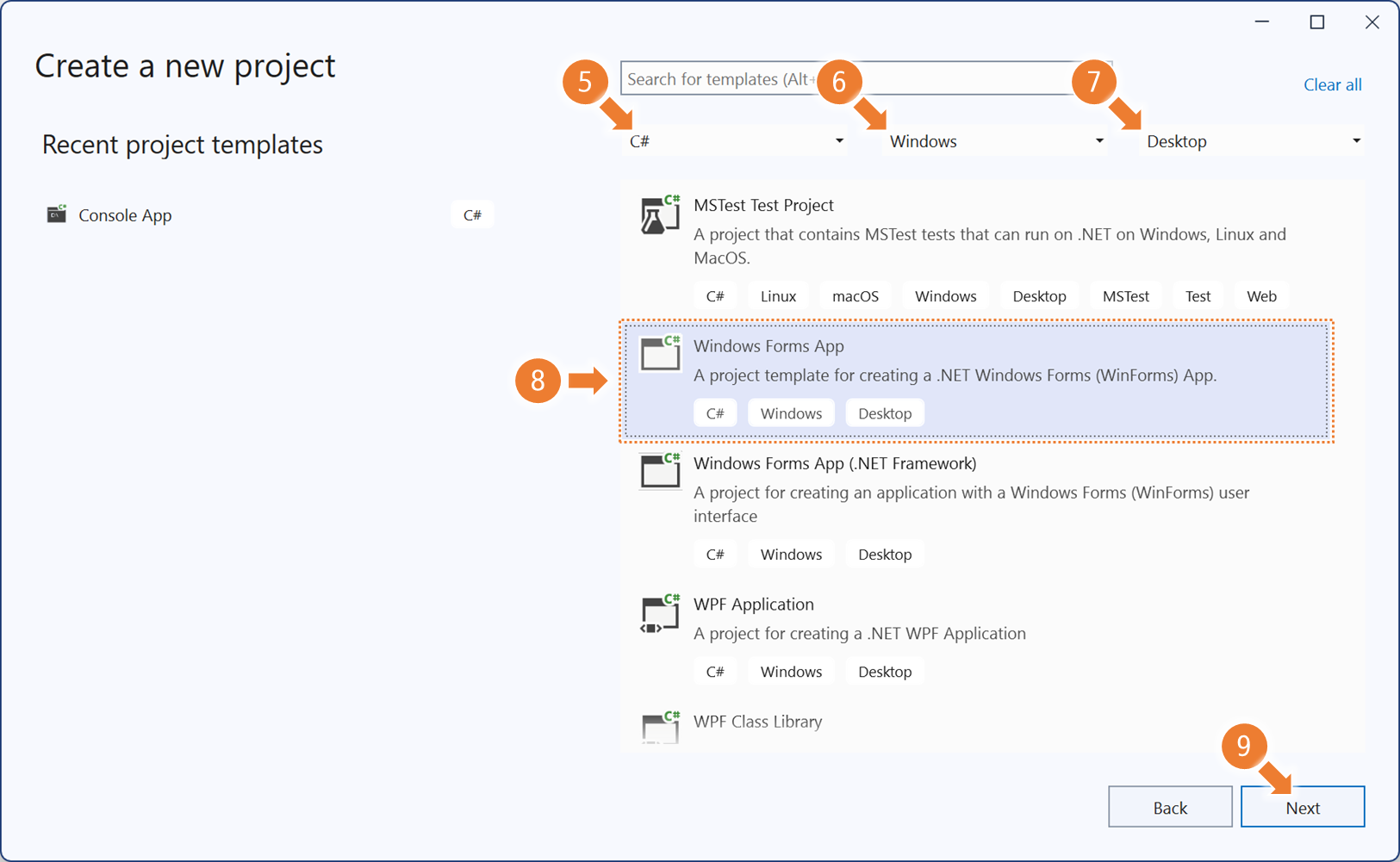Minimize the Create a new project window
The width and height of the screenshot is (1400, 862).
1262,22
